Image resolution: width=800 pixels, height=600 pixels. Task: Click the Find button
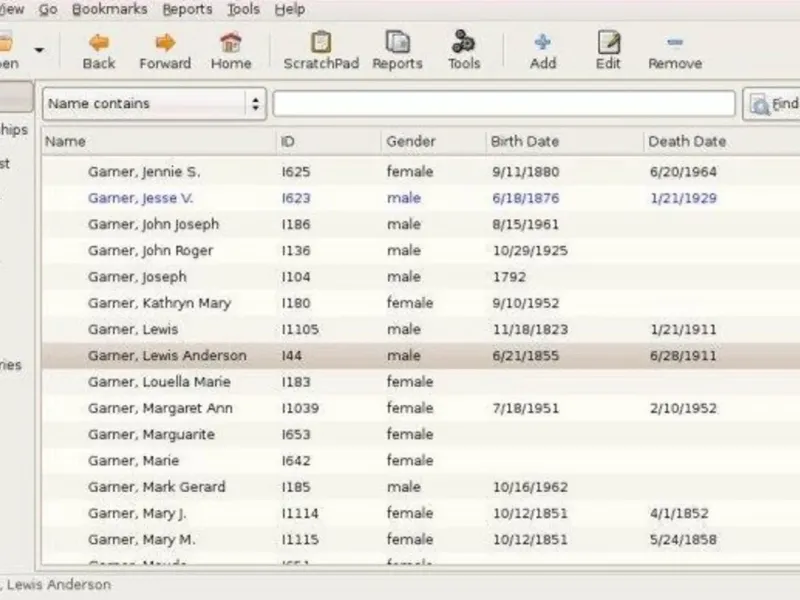[x=773, y=104]
